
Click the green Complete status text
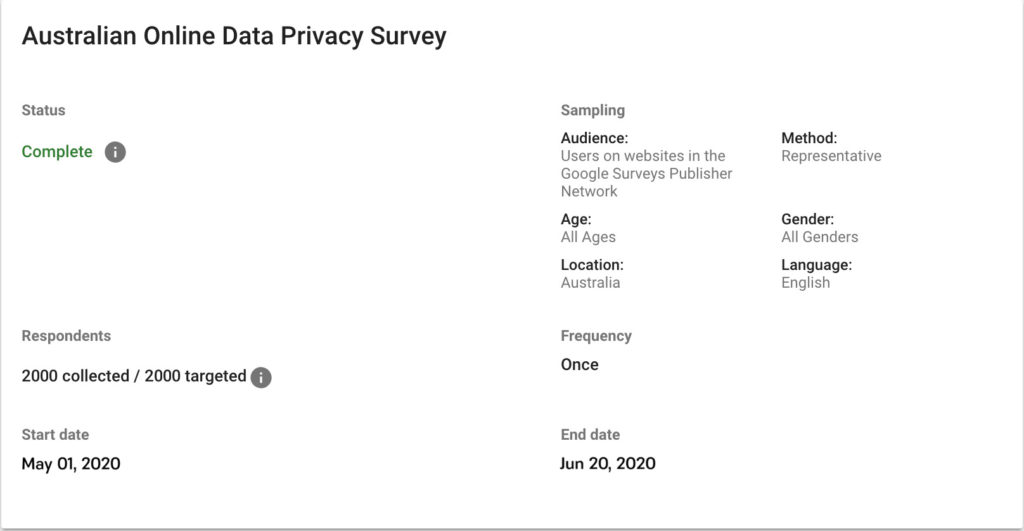[x=57, y=152]
